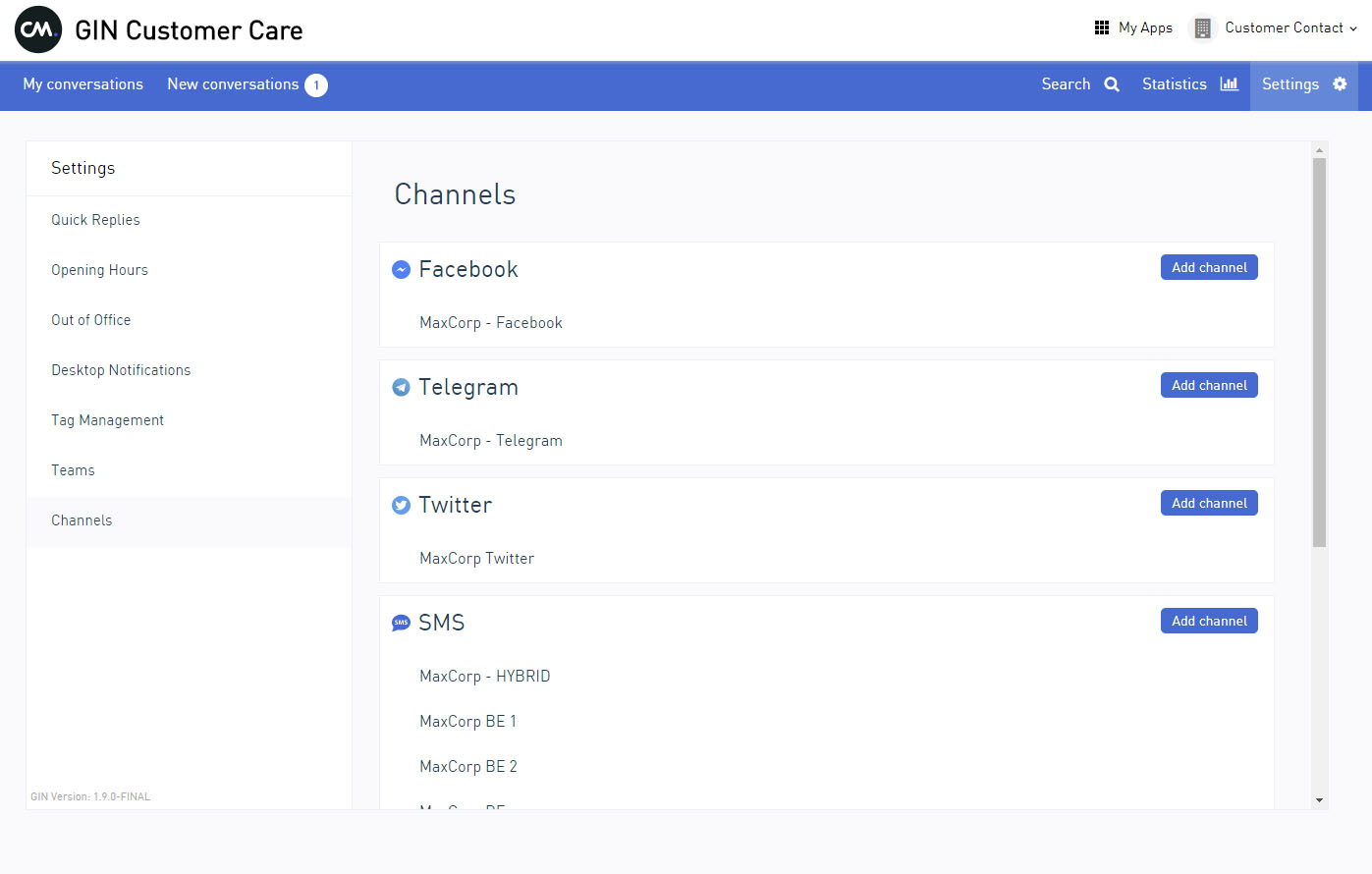Screen dimensions: 1372x874
Task: Add a Facebook channel
Action: 1209,267
